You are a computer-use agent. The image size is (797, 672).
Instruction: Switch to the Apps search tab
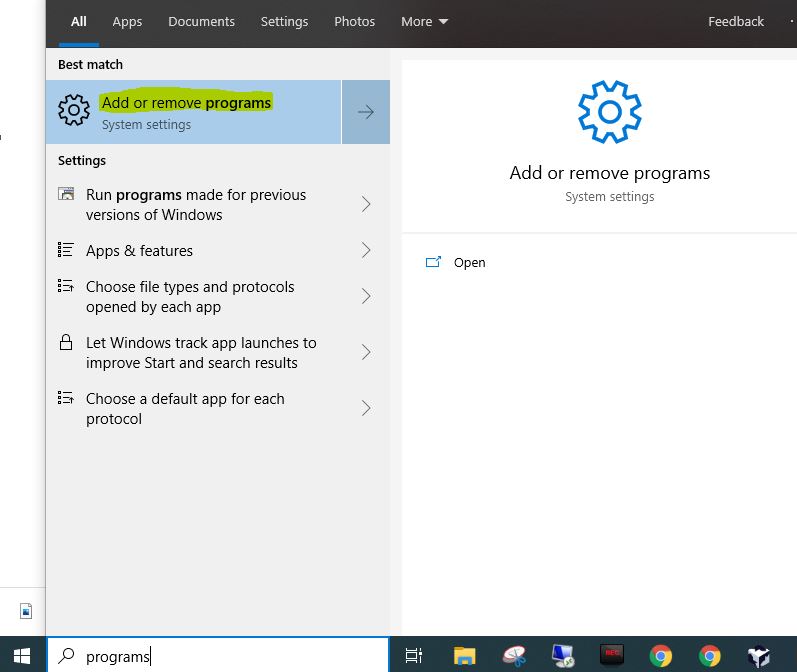pos(127,22)
